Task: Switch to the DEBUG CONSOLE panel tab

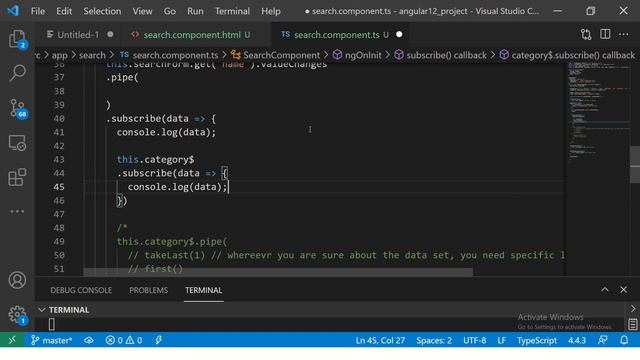Action: click(81, 290)
